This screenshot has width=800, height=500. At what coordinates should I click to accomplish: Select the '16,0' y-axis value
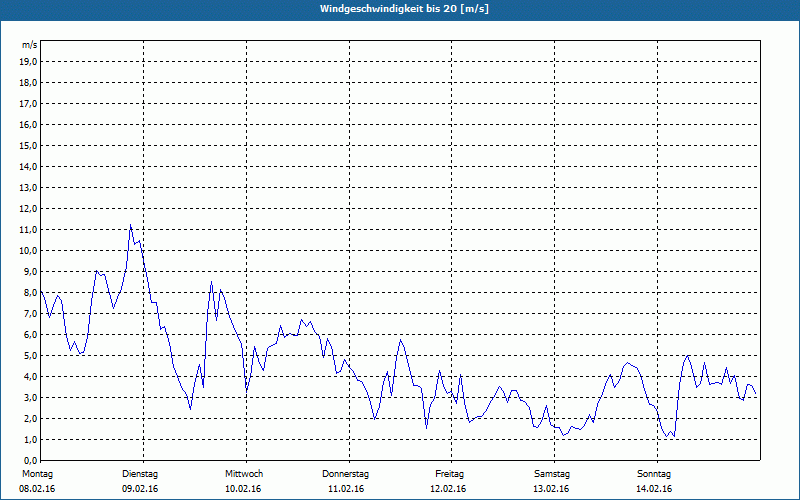pyautogui.click(x=28, y=124)
